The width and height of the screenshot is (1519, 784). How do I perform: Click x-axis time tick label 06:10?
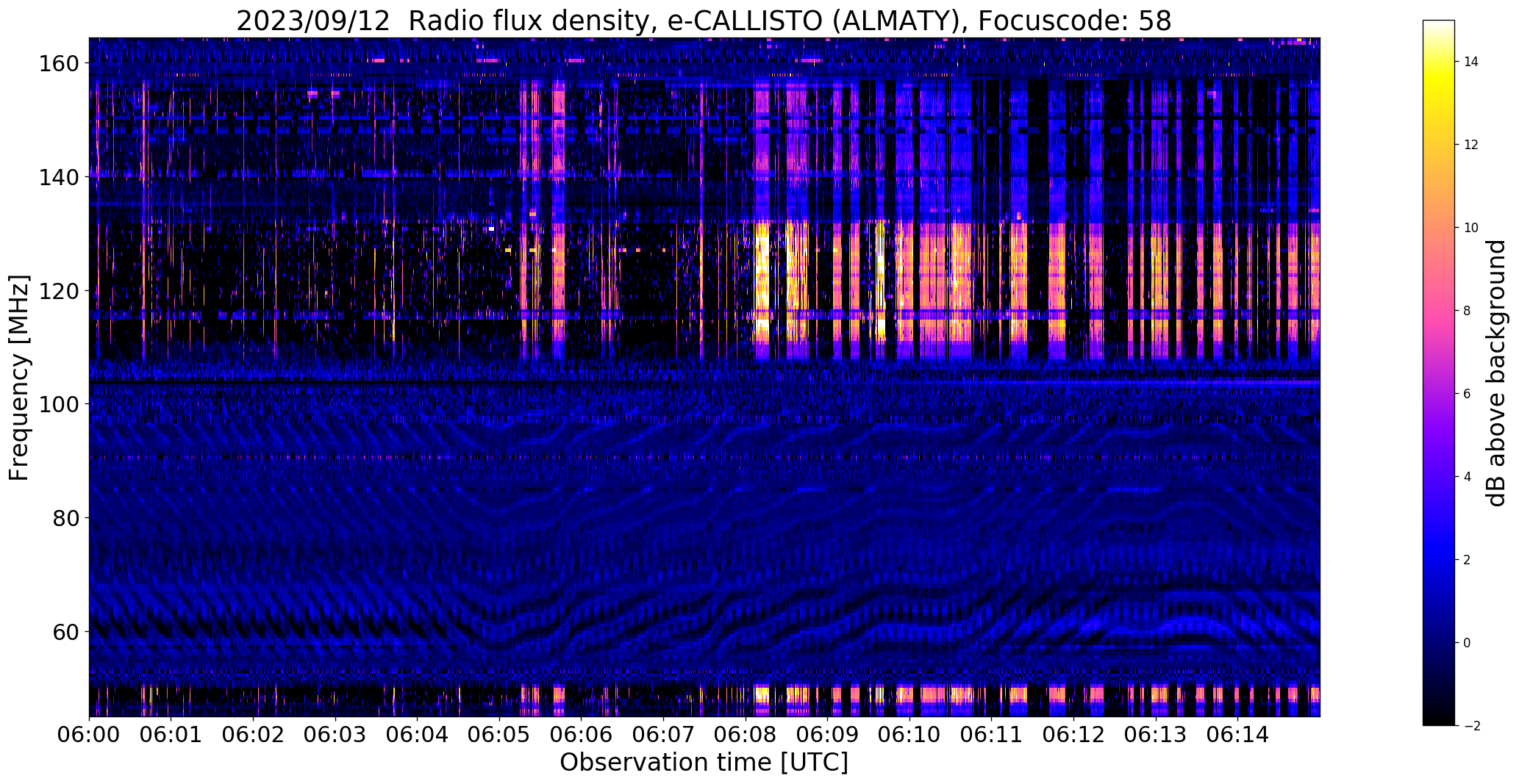(x=909, y=734)
